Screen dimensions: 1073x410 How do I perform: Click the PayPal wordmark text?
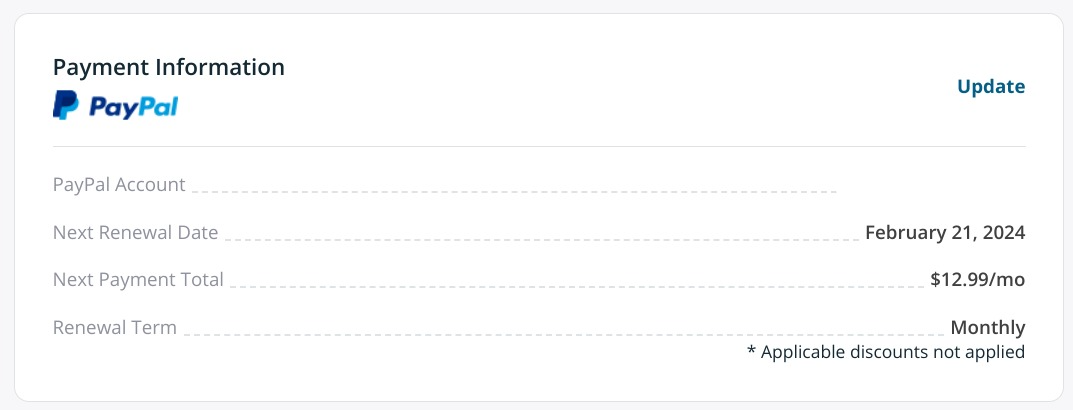pyautogui.click(x=133, y=106)
